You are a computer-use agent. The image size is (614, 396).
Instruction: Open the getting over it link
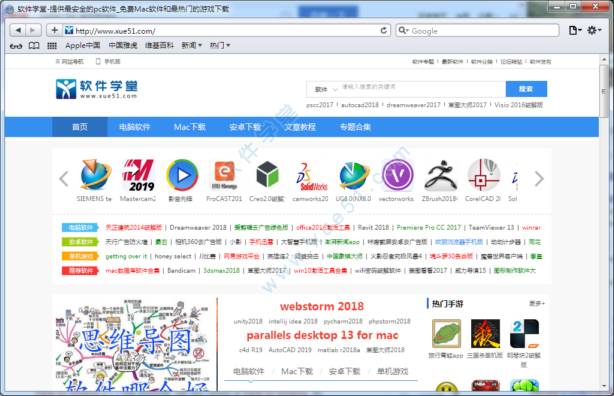pos(126,256)
